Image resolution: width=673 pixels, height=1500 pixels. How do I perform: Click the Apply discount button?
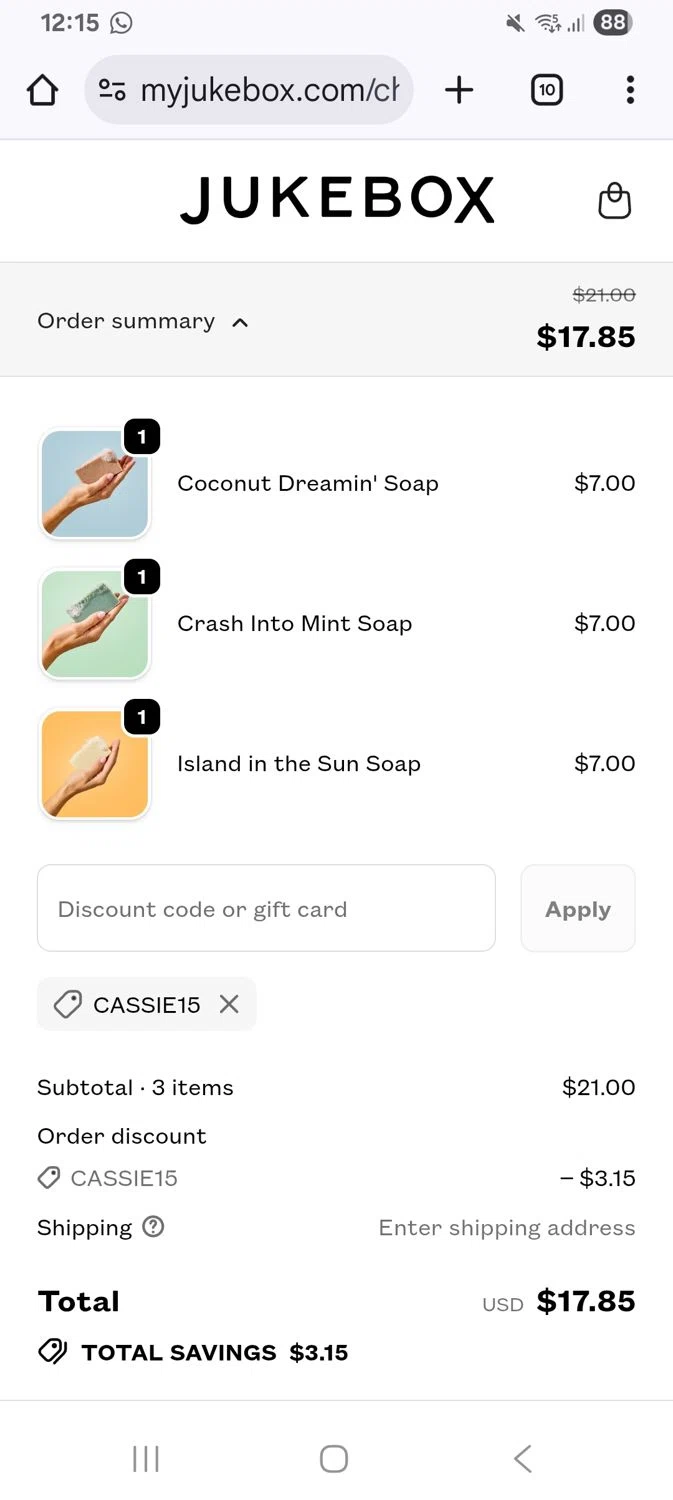click(x=577, y=909)
